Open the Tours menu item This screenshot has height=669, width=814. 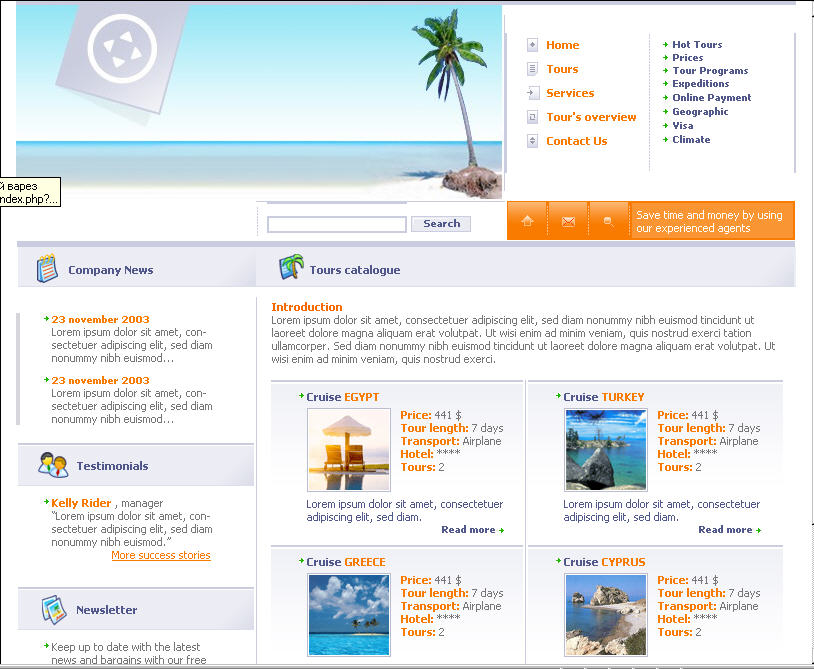(562, 69)
